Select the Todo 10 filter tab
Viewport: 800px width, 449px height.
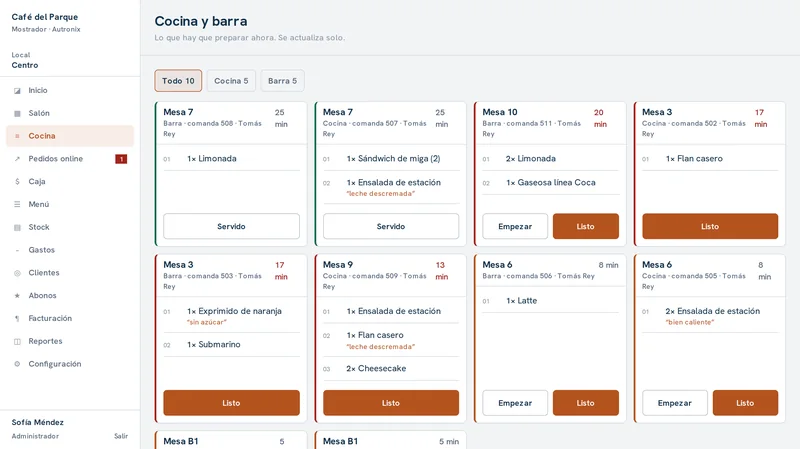[x=178, y=81]
